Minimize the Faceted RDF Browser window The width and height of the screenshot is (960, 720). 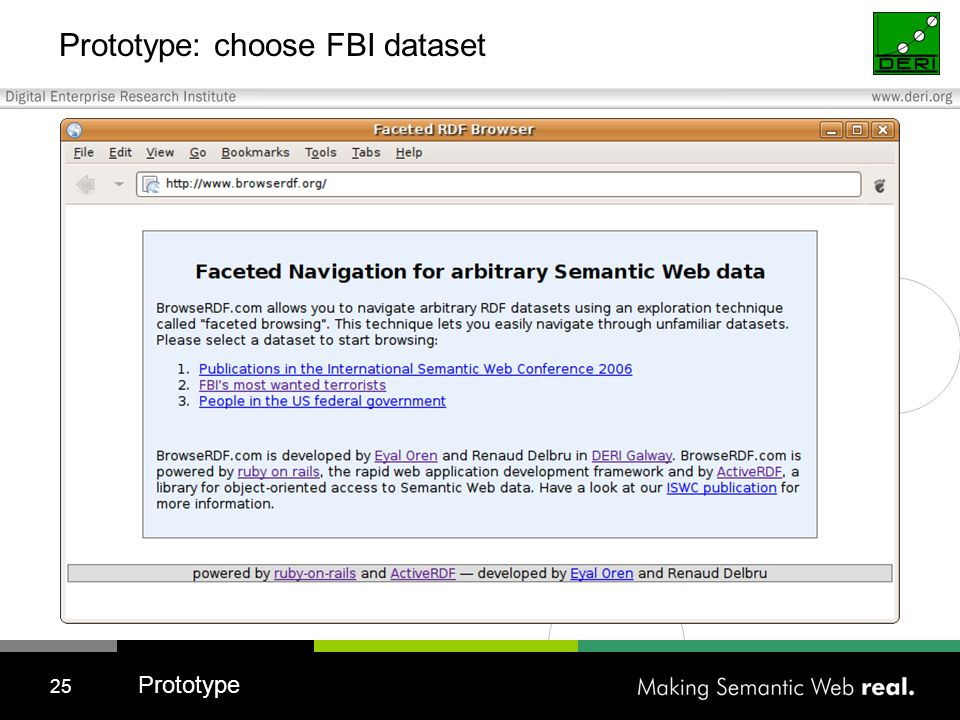[x=831, y=130]
